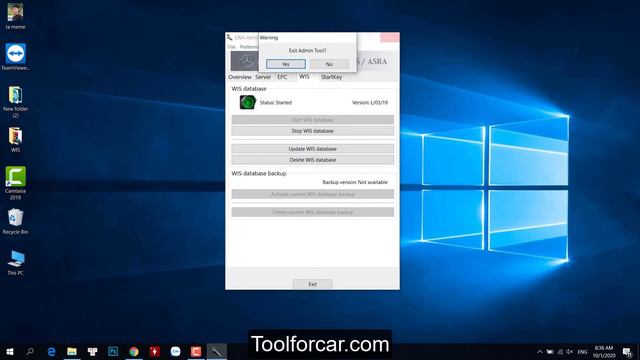Confirm exit by clicking Yes in Warning dialog
Viewport: 640px width, 360px height.
[x=286, y=64]
